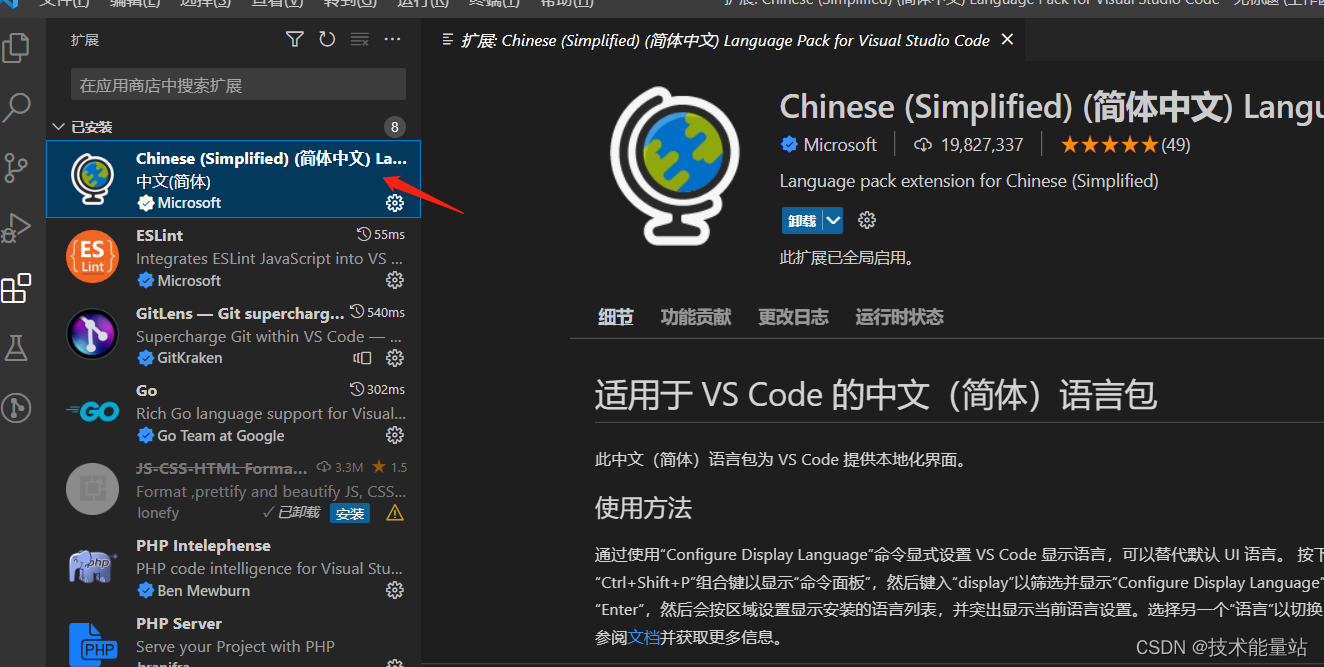Clear extensions search results icon

click(x=360, y=39)
